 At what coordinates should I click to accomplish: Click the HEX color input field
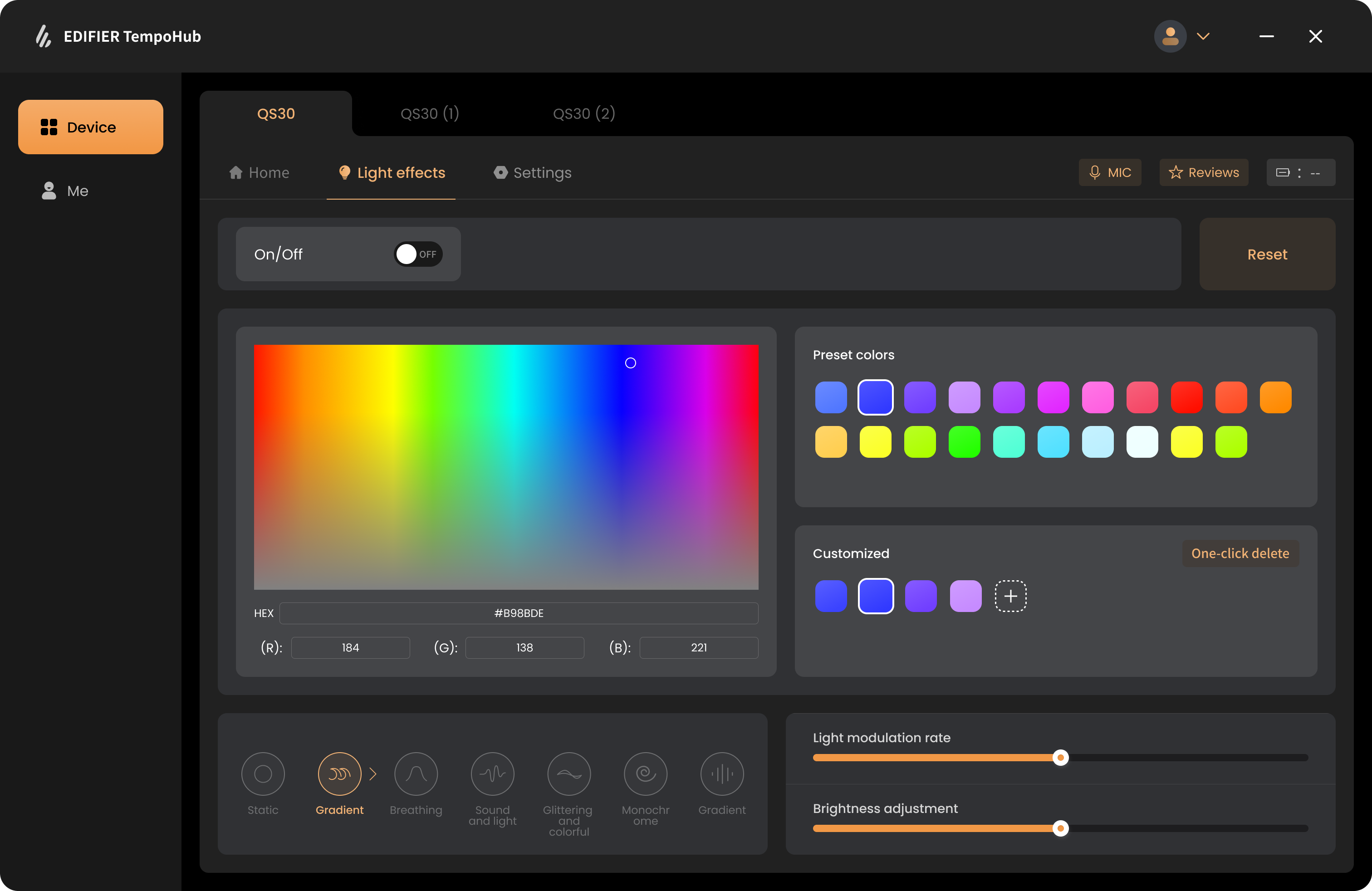[x=518, y=613]
